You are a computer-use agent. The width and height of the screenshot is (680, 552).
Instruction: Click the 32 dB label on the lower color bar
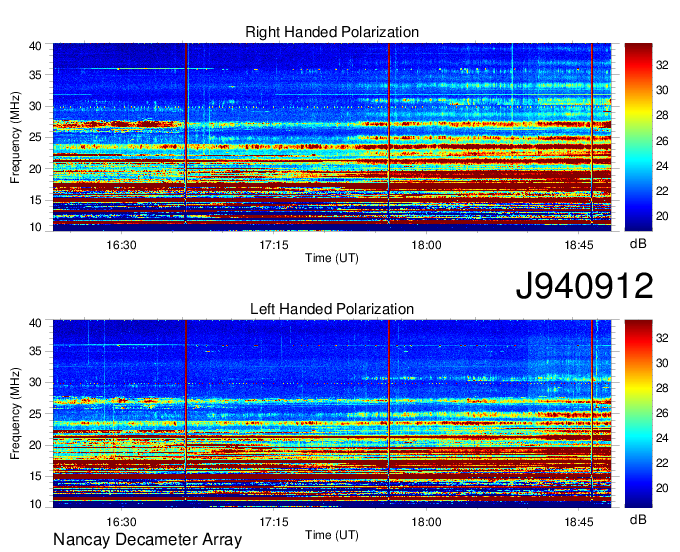[x=662, y=338]
